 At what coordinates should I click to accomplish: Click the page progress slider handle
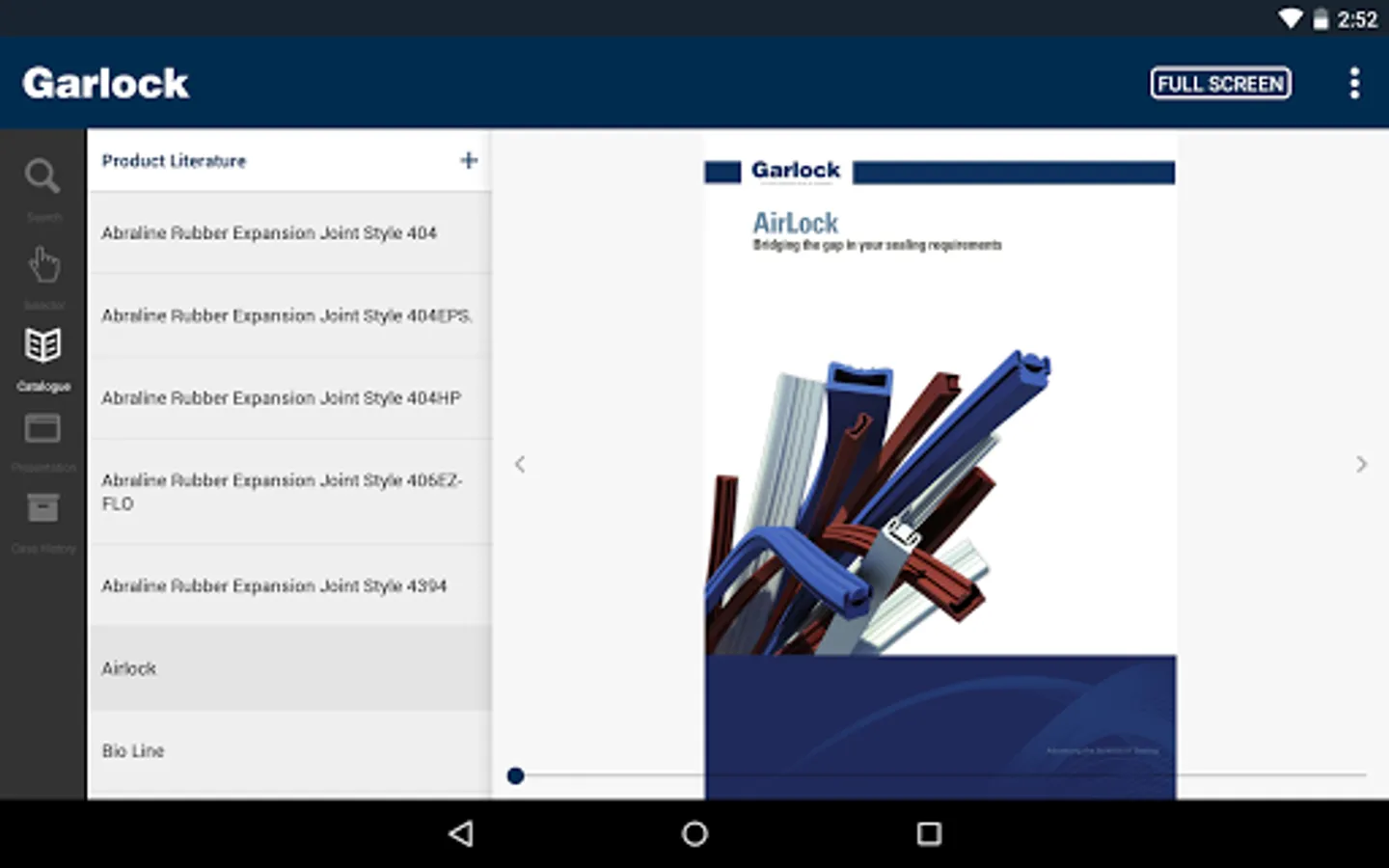coord(515,775)
